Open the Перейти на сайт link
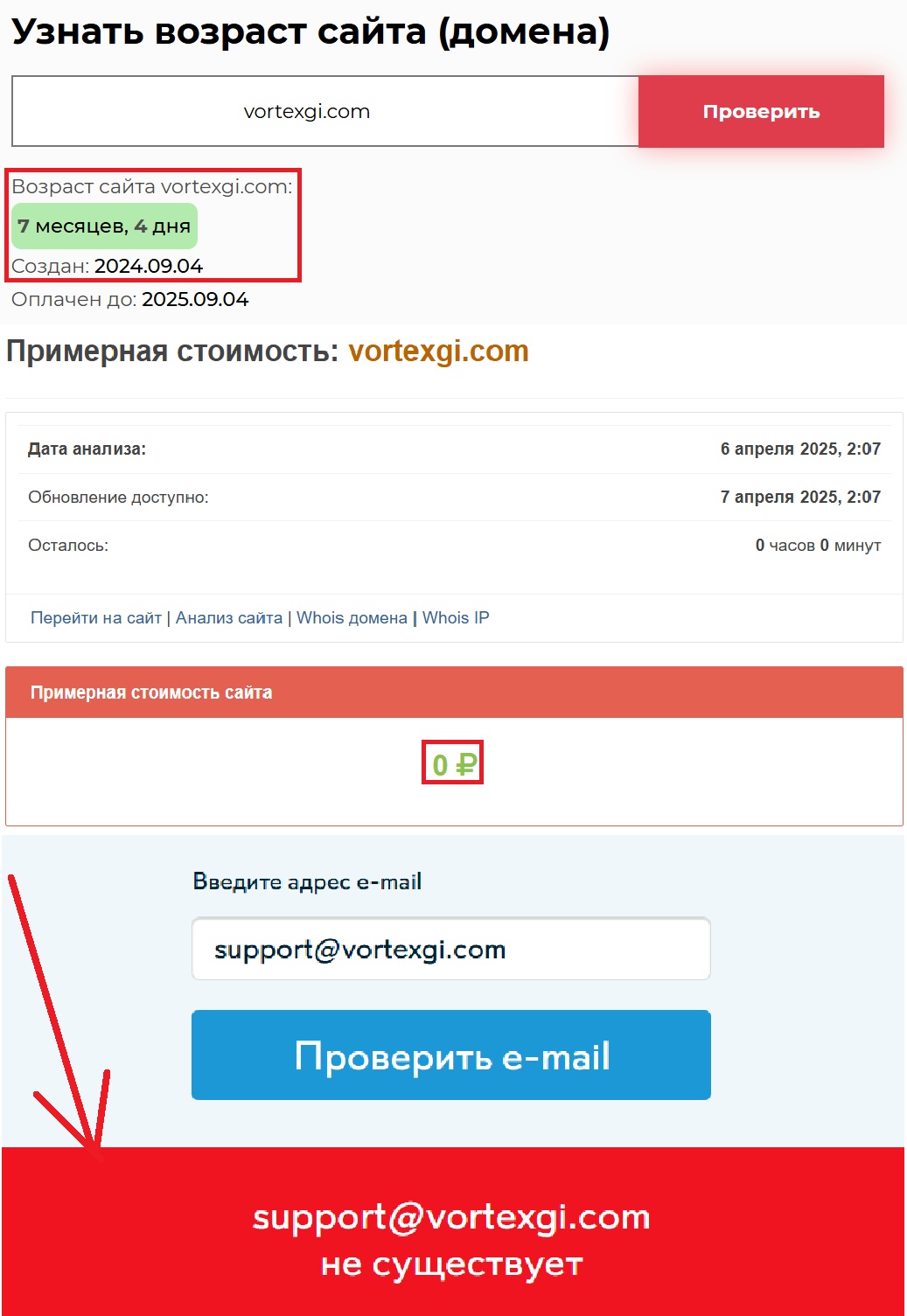The image size is (907, 1316). click(96, 618)
